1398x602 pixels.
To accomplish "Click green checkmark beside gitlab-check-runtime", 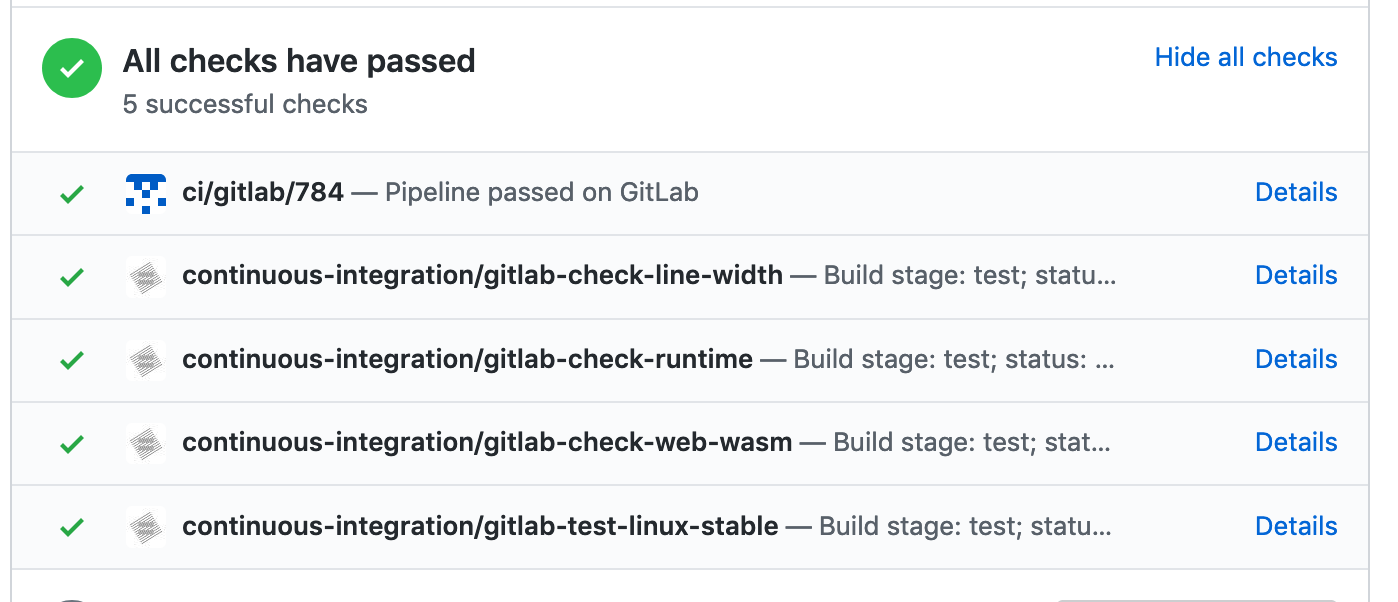I will (71, 360).
